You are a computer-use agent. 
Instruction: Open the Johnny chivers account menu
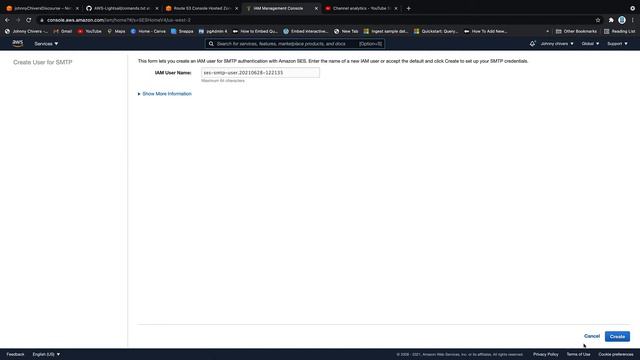point(557,44)
